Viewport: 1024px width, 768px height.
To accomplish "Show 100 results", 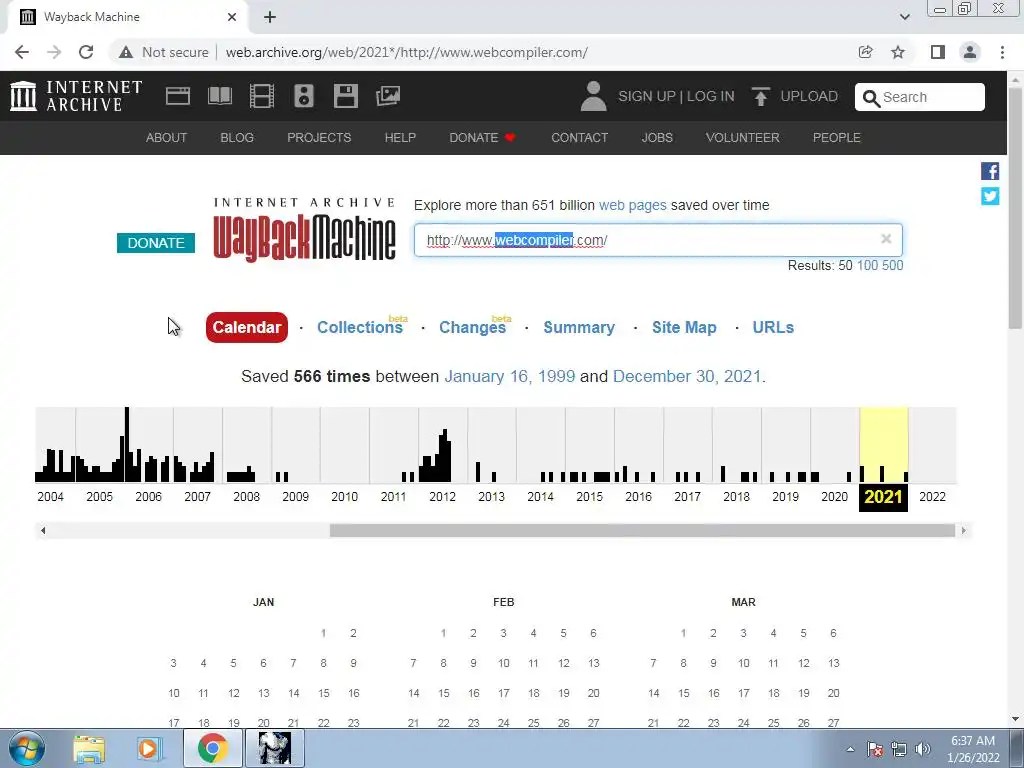I will [x=867, y=265].
